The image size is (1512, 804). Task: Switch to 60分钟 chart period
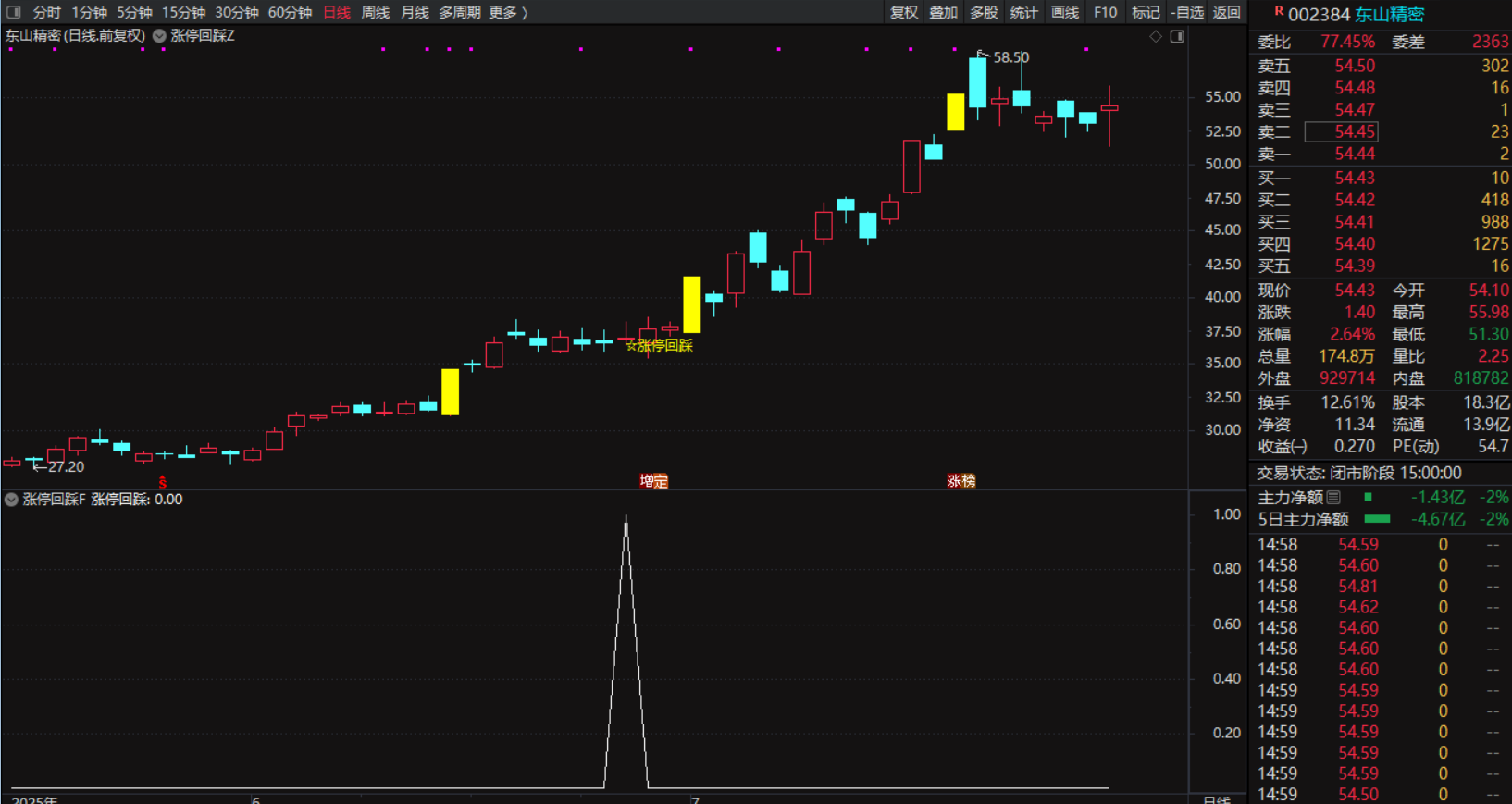click(x=290, y=12)
